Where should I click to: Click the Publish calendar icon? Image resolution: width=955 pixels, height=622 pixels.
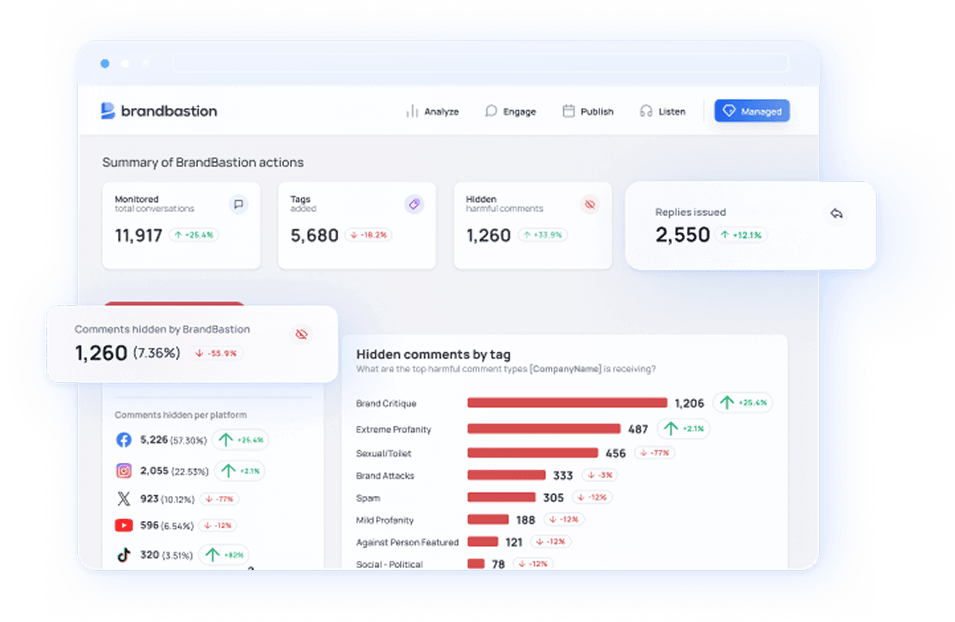pyautogui.click(x=568, y=111)
